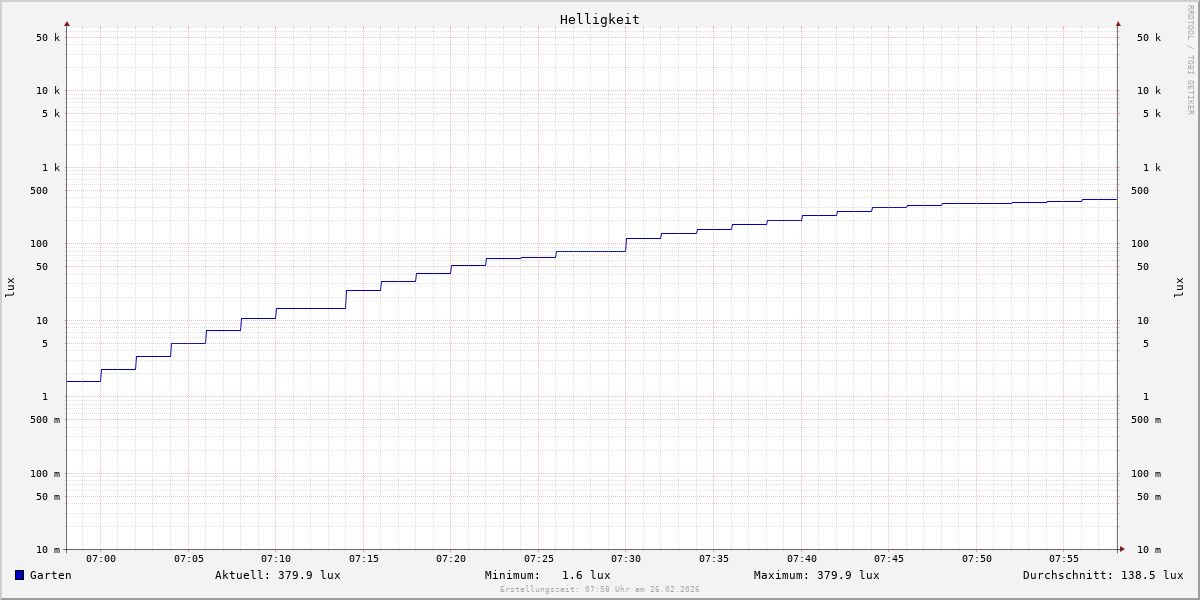
Task: Click the Durchschnitt 138.5 lux value
Action: [1102, 575]
